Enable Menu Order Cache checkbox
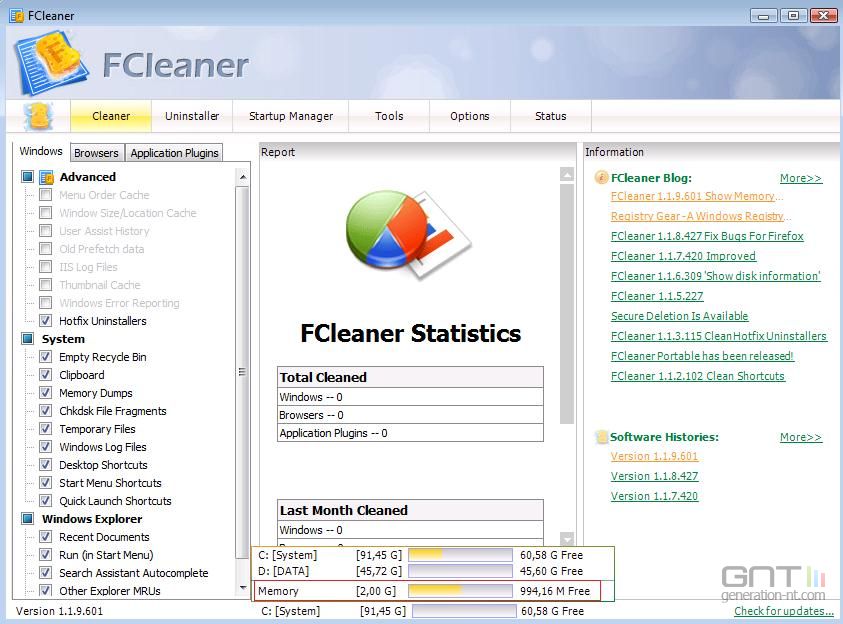The image size is (843, 624). point(46,195)
